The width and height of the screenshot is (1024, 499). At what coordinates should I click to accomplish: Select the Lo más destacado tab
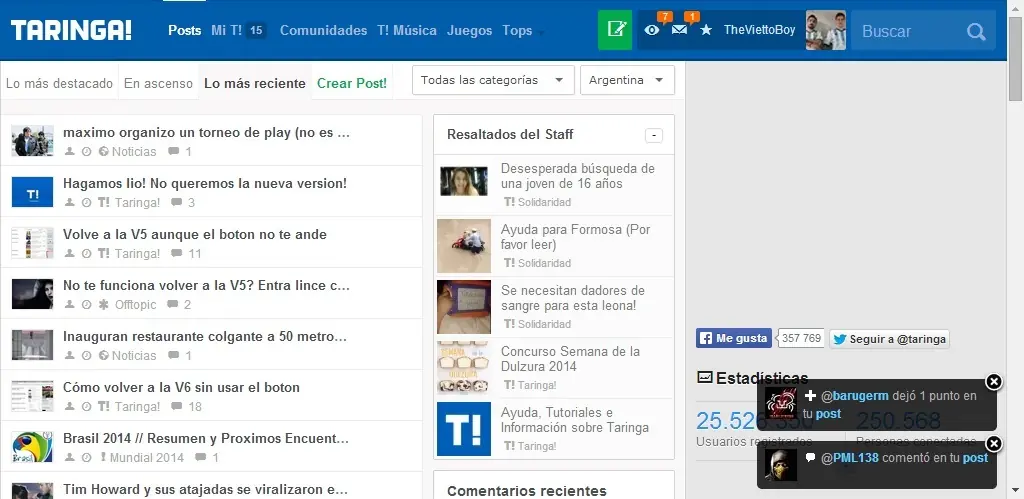(59, 83)
